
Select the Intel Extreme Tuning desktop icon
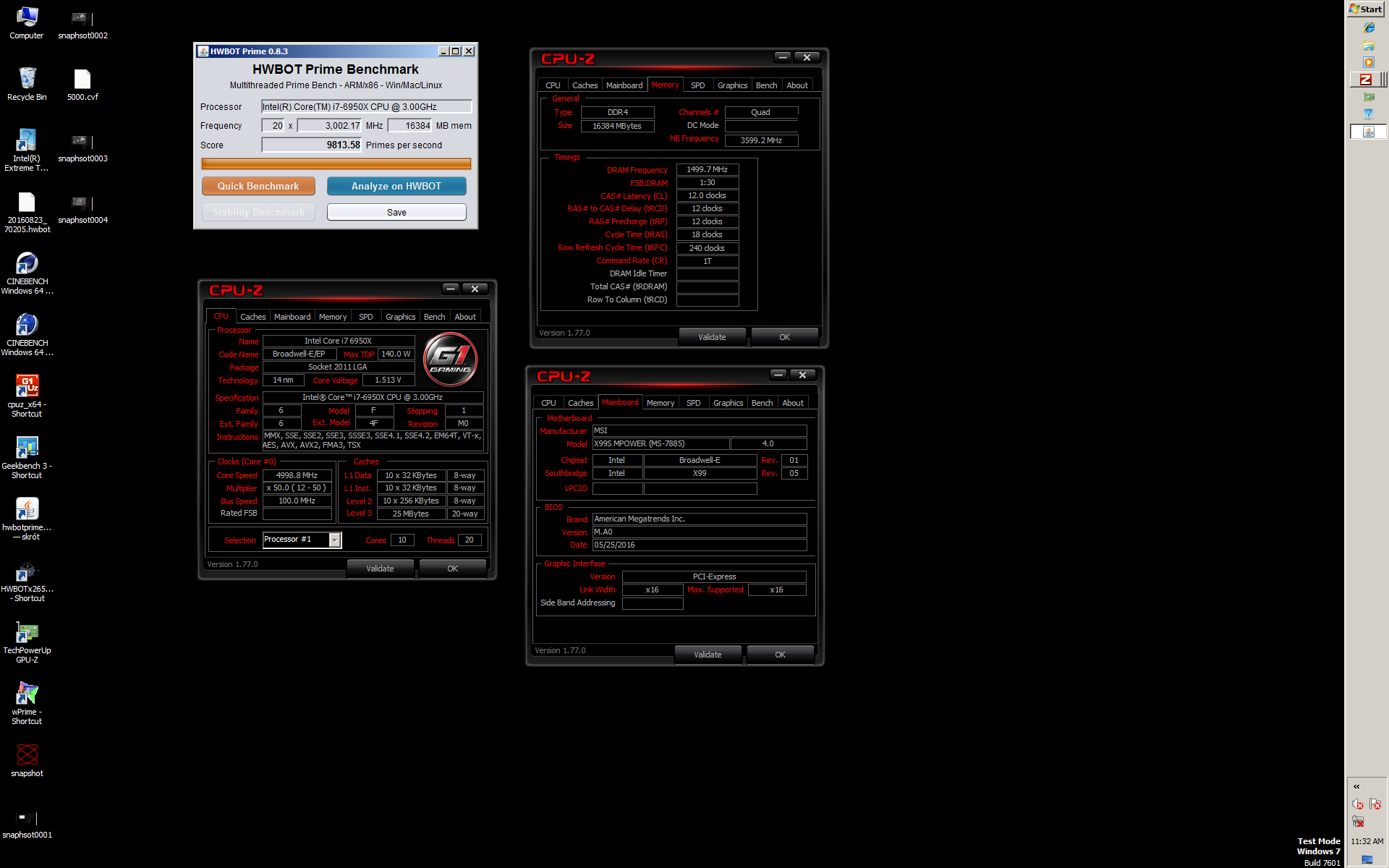click(x=27, y=150)
